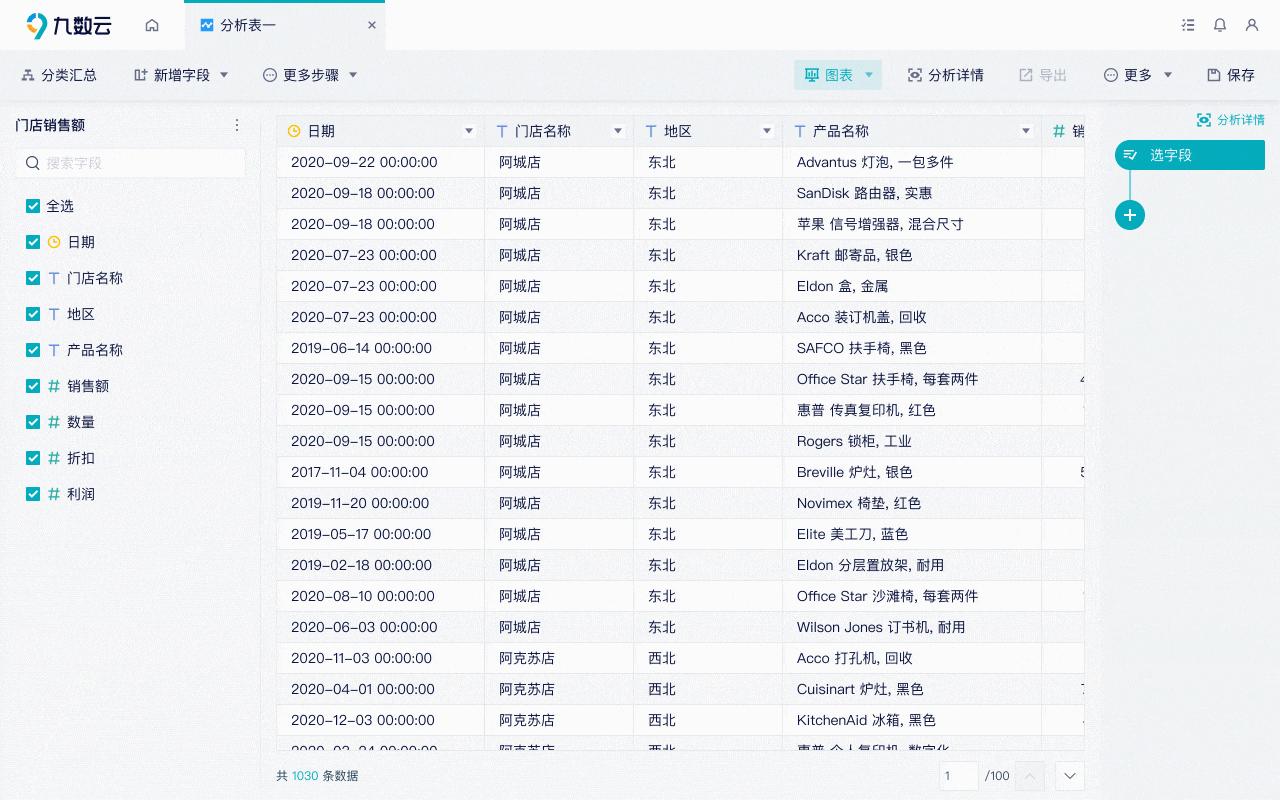Click the 分析详情 link in right panel
Viewport: 1280px width, 800px height.
click(1231, 120)
